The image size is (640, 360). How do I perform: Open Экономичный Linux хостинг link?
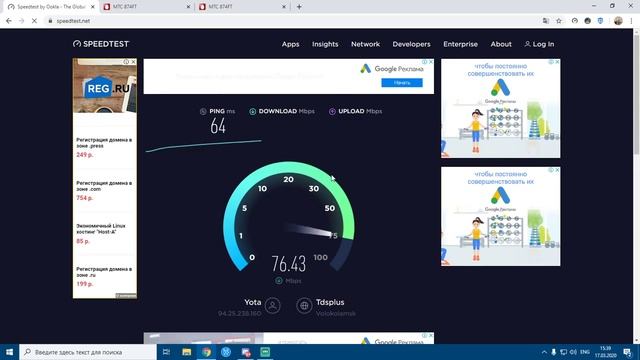click(x=101, y=229)
